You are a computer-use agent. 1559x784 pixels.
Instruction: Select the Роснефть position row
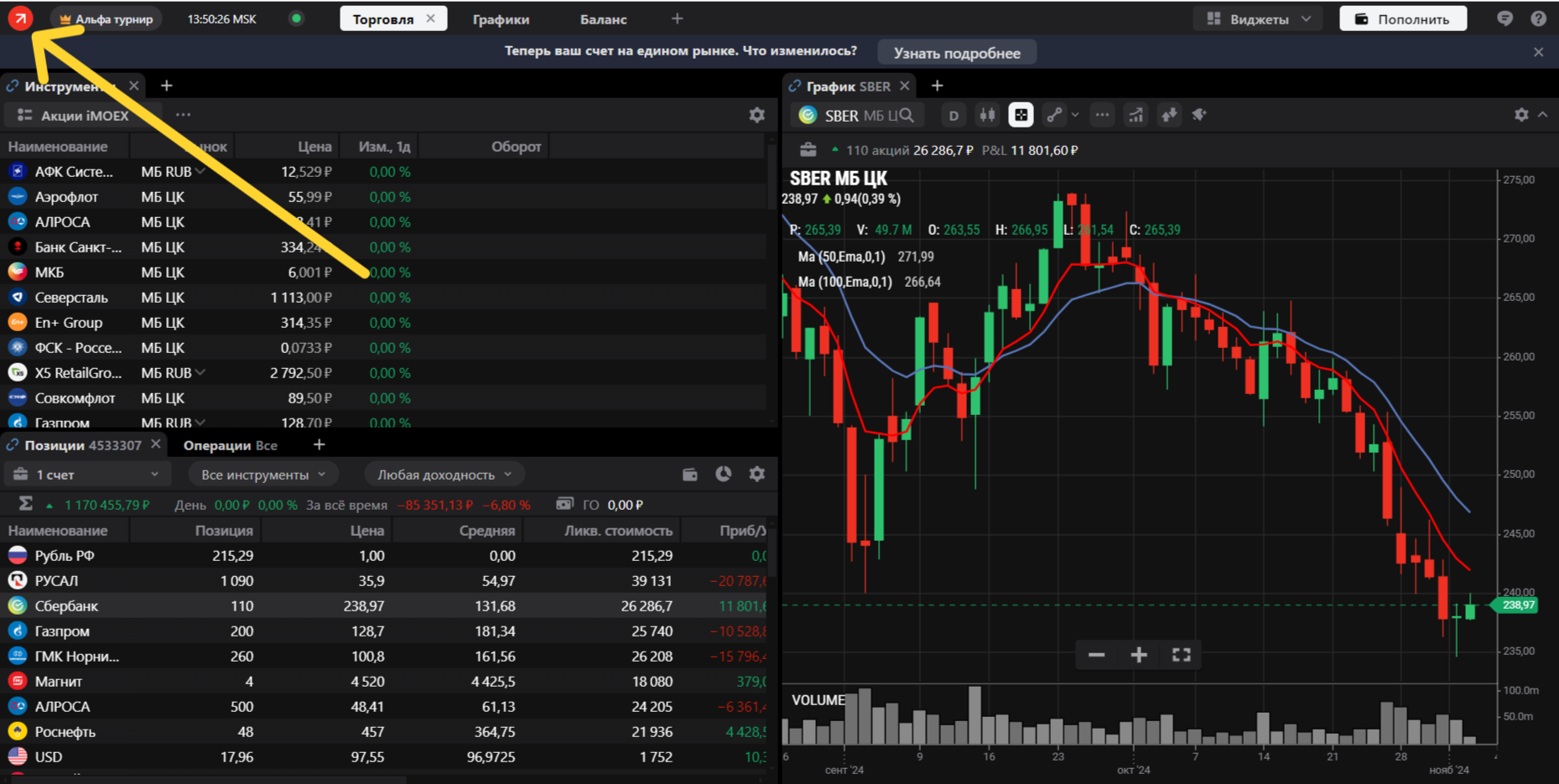pyautogui.click(x=383, y=731)
